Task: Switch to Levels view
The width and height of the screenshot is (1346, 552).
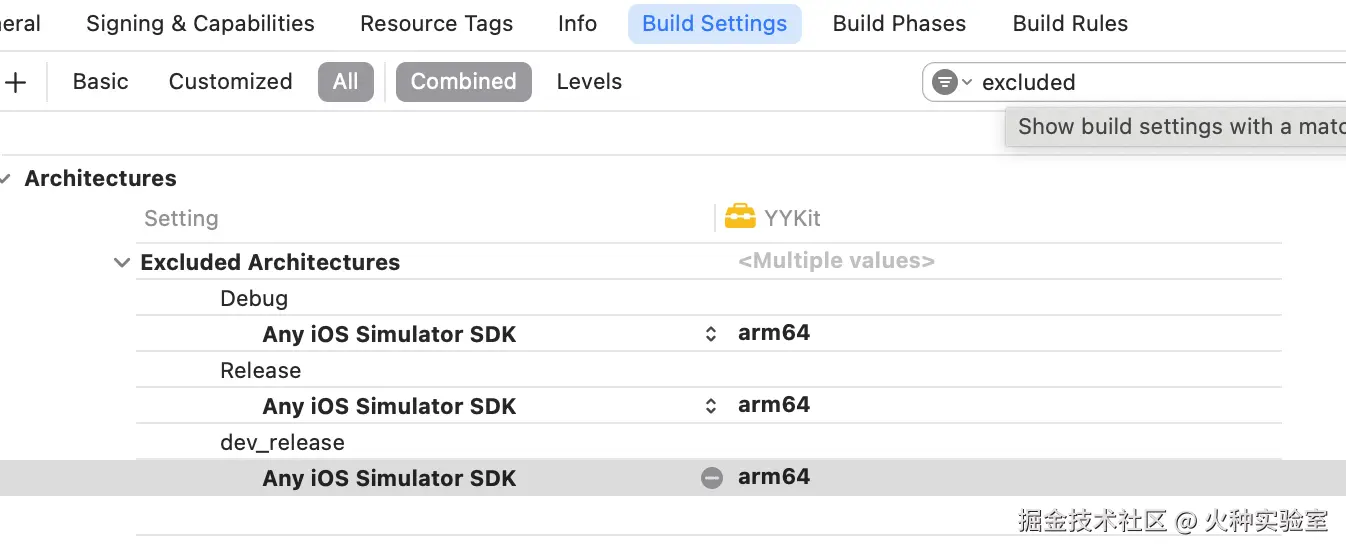Action: click(x=589, y=82)
